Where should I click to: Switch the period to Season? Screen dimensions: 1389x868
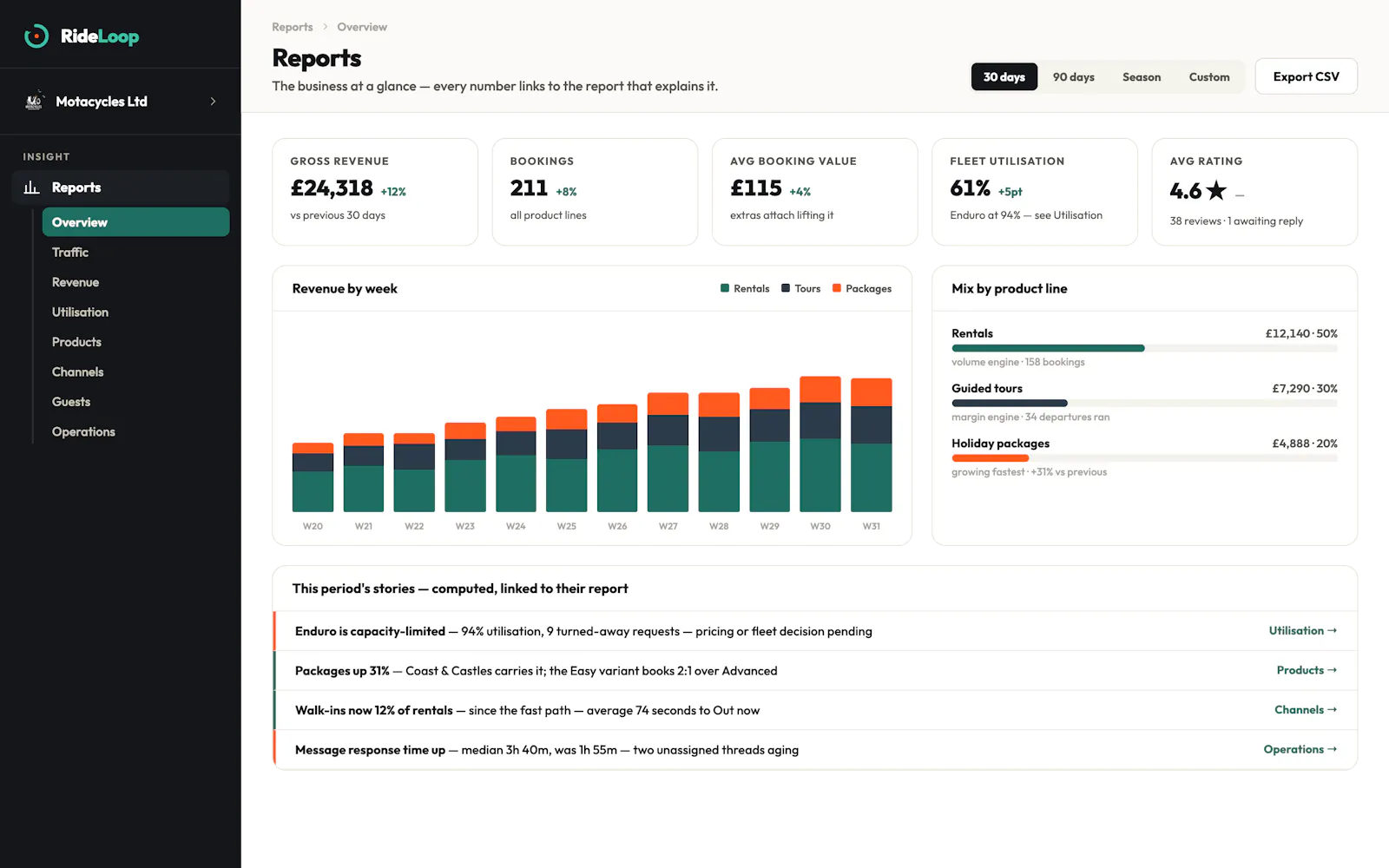pos(1142,76)
